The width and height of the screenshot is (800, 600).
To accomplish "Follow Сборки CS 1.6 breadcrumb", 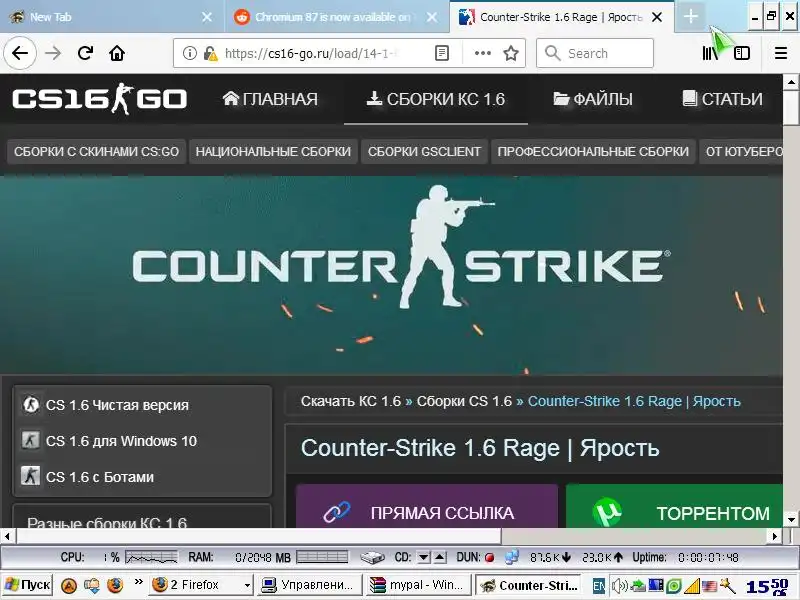I will [x=464, y=402].
